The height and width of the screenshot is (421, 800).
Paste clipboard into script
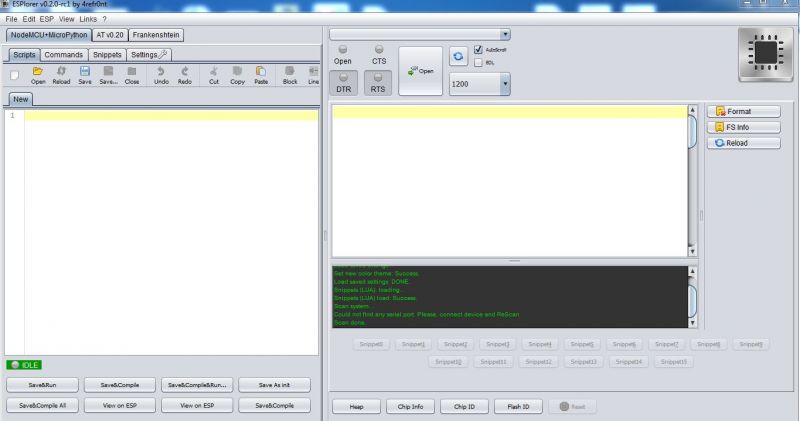click(x=261, y=75)
